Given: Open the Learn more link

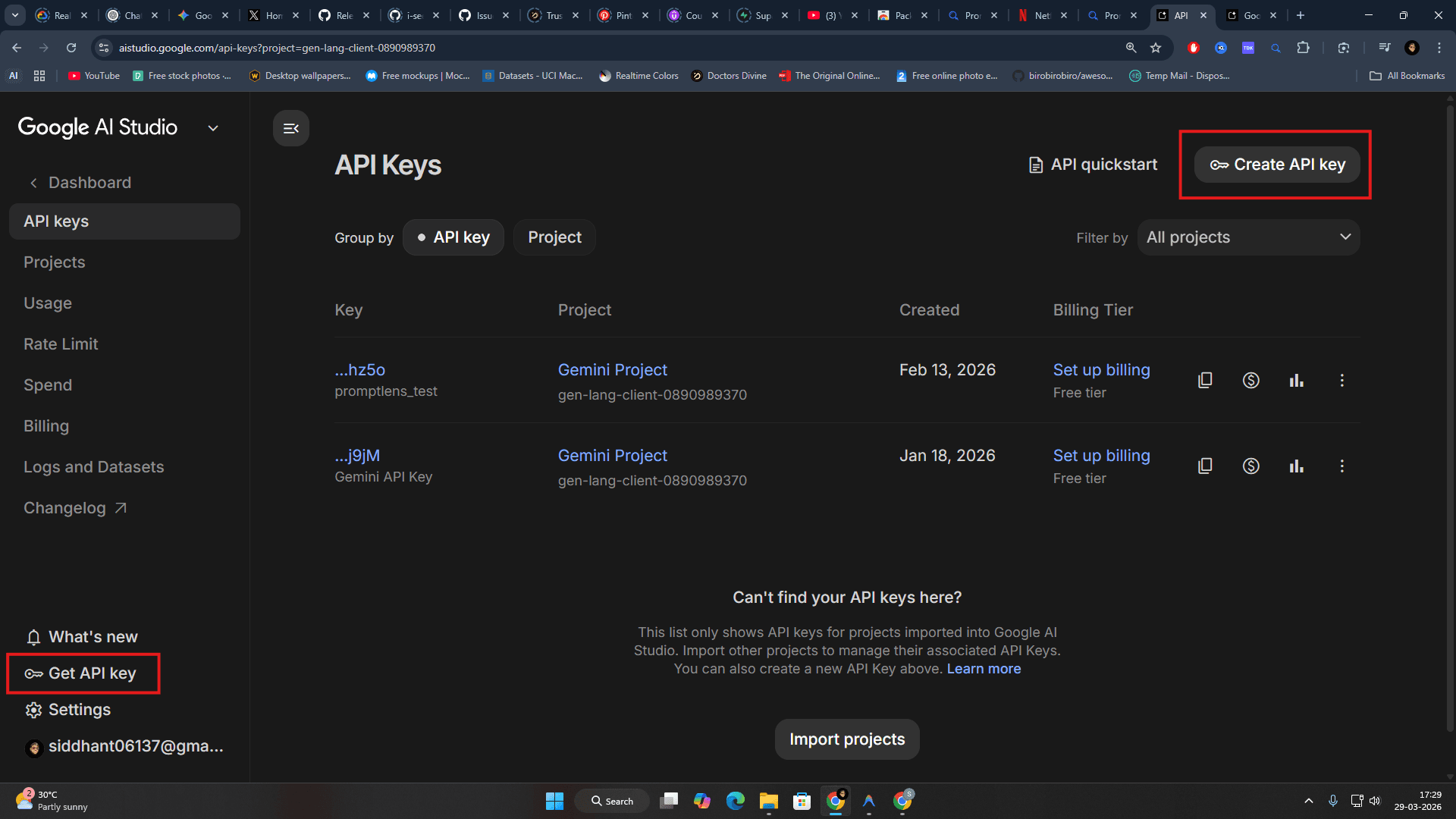Looking at the screenshot, I should tap(984, 668).
